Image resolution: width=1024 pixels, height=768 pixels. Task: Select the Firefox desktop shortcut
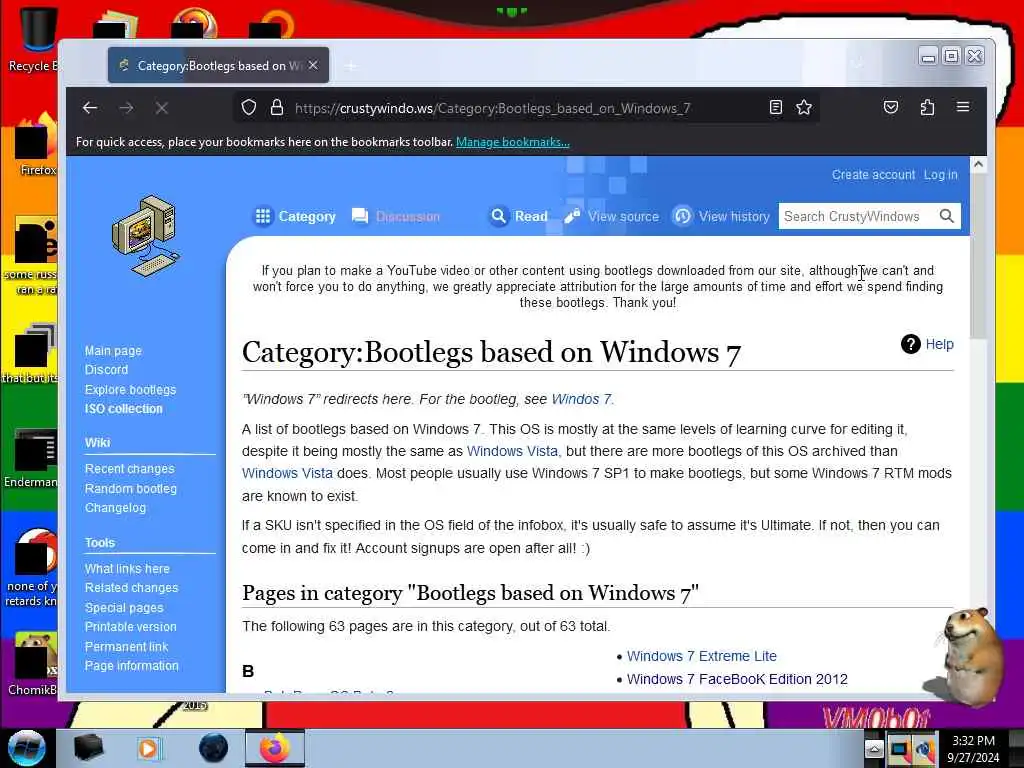coord(37,145)
